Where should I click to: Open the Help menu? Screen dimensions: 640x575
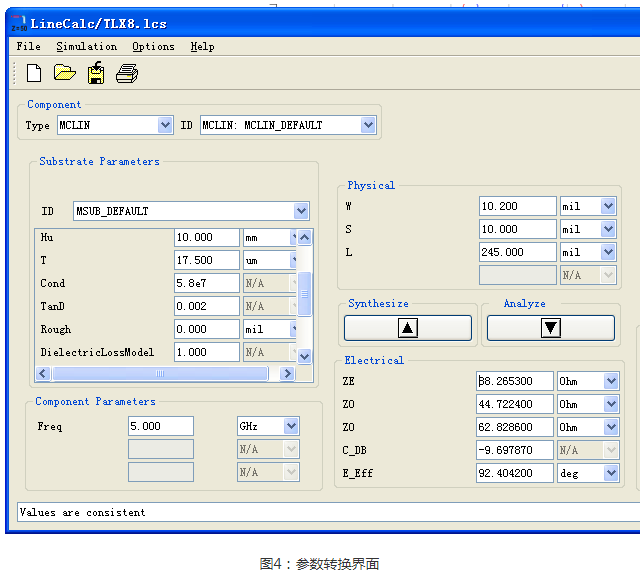pos(202,46)
